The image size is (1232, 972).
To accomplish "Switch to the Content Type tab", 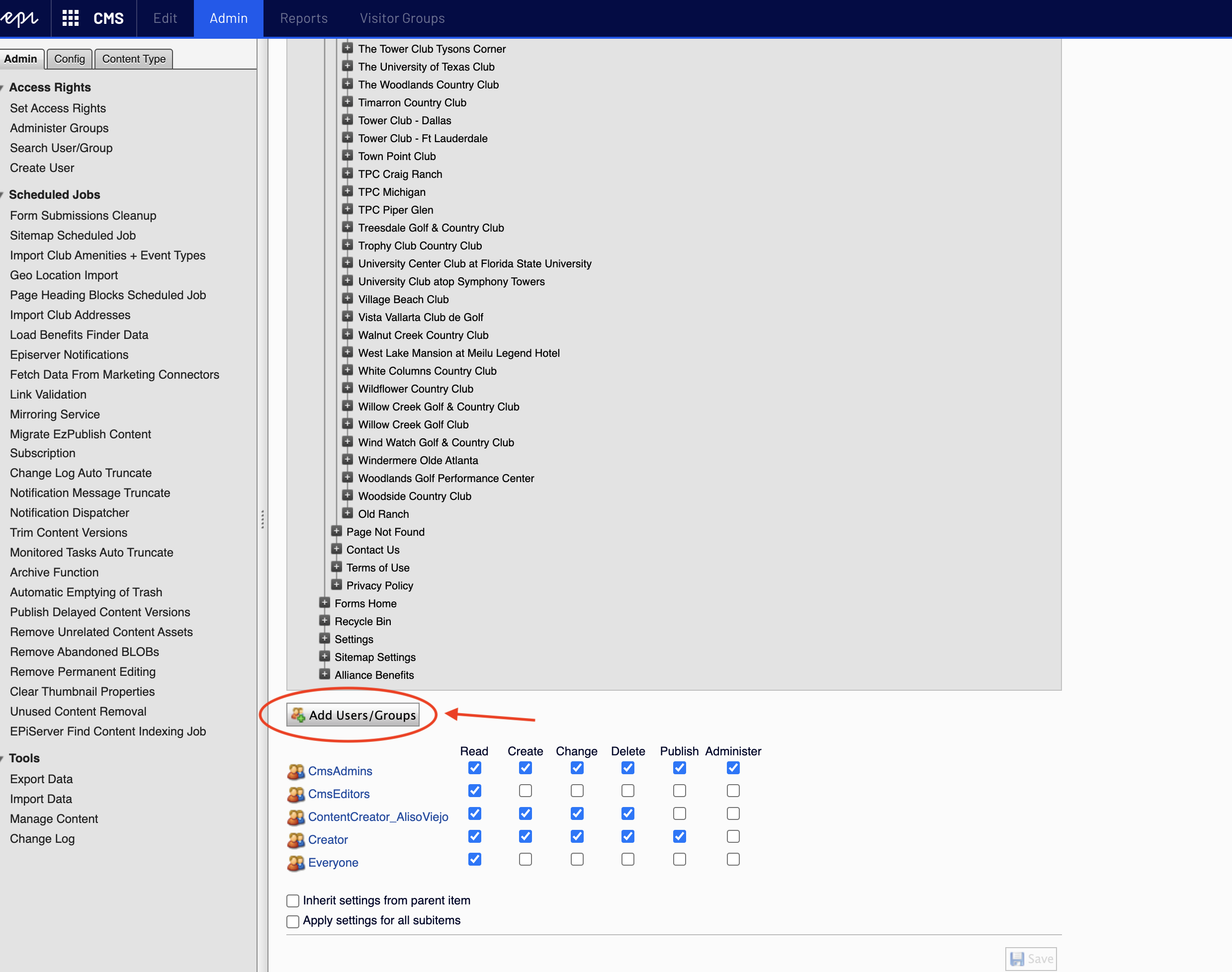I will point(134,59).
